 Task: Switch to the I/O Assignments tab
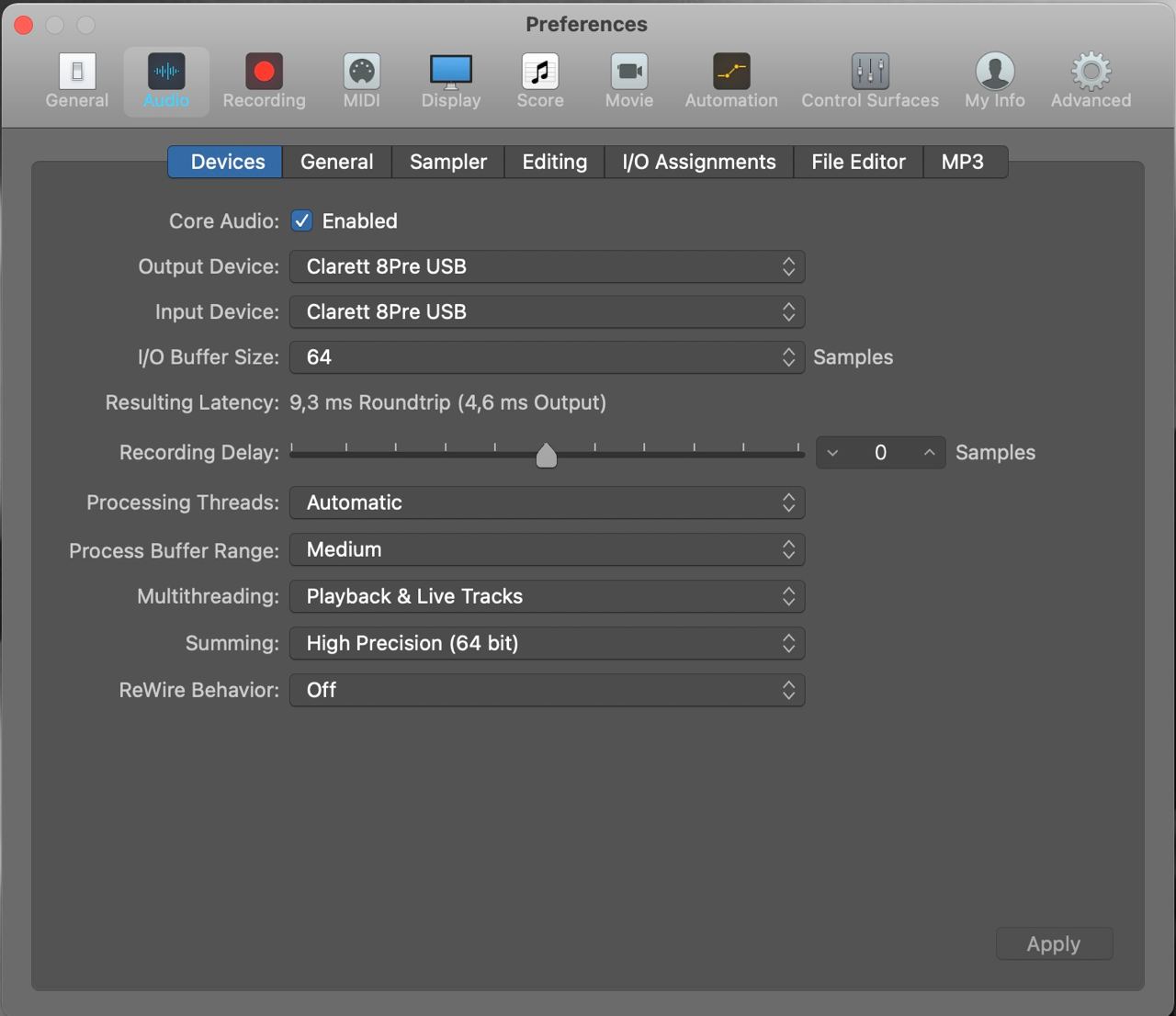pos(699,162)
